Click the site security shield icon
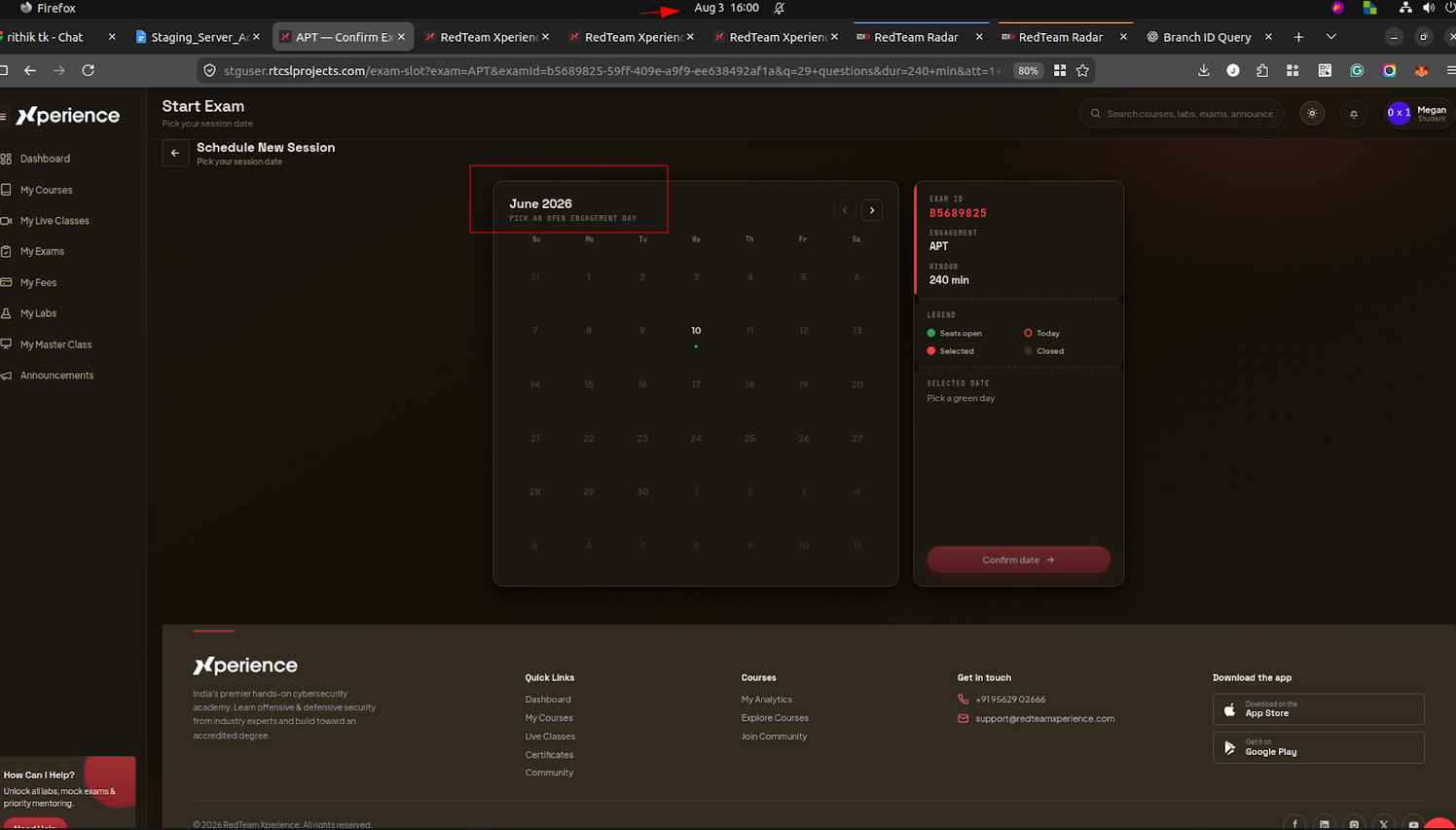The width and height of the screenshot is (1456, 830). click(x=210, y=70)
